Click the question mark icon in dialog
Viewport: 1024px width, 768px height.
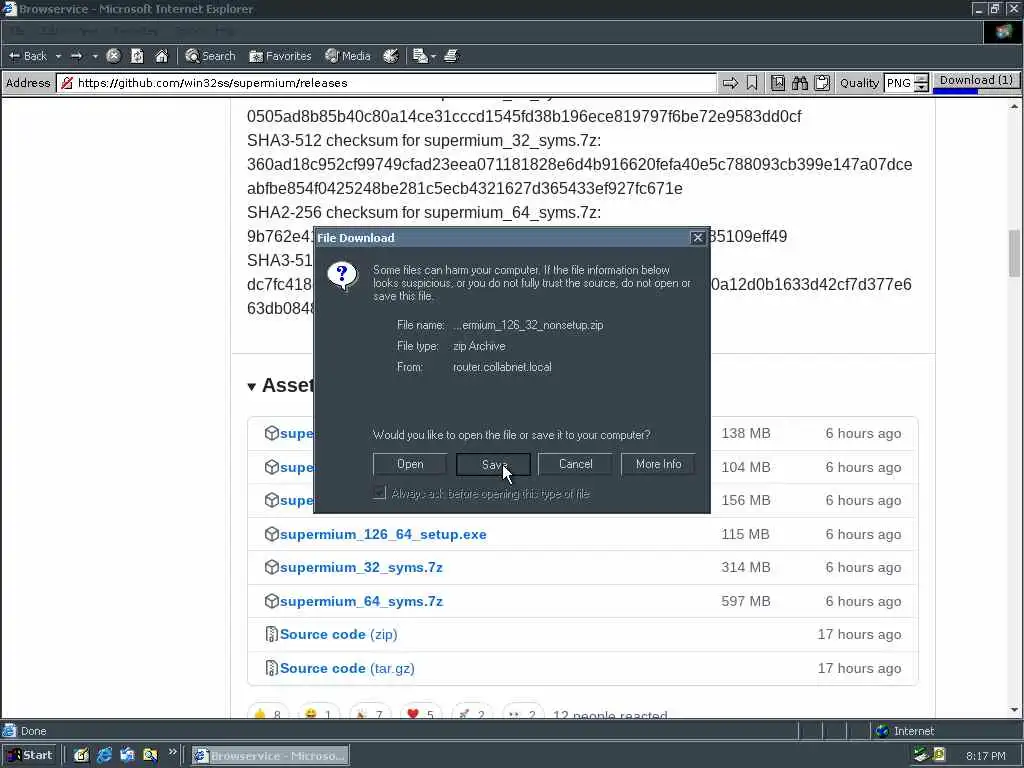tap(342, 276)
